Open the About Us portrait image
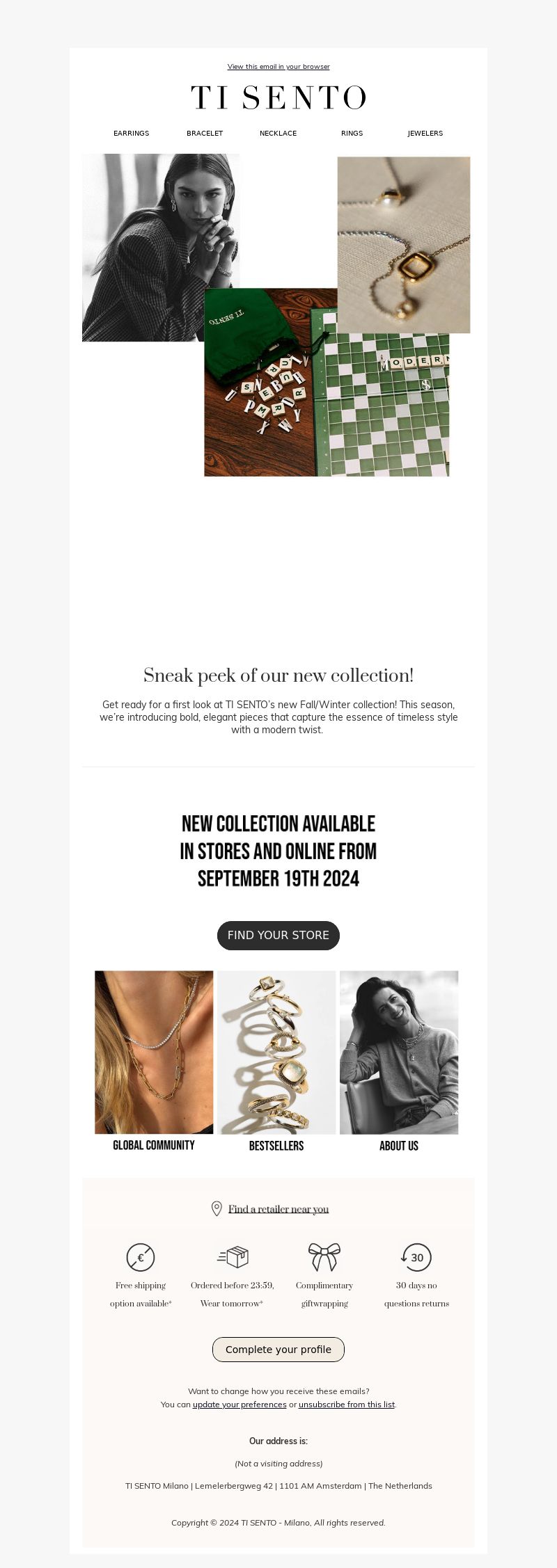Viewport: 557px width, 1568px height. click(x=399, y=1052)
